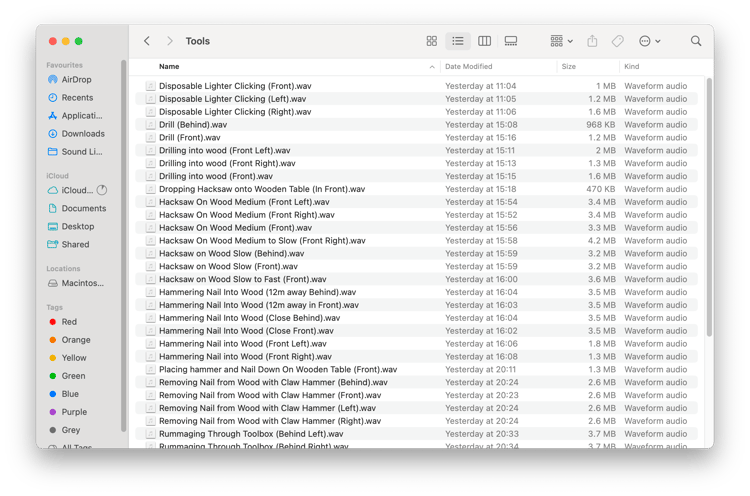750x496 pixels.
Task: Select Hammering Nail into Wood (Front Right).wav
Action: point(416,357)
